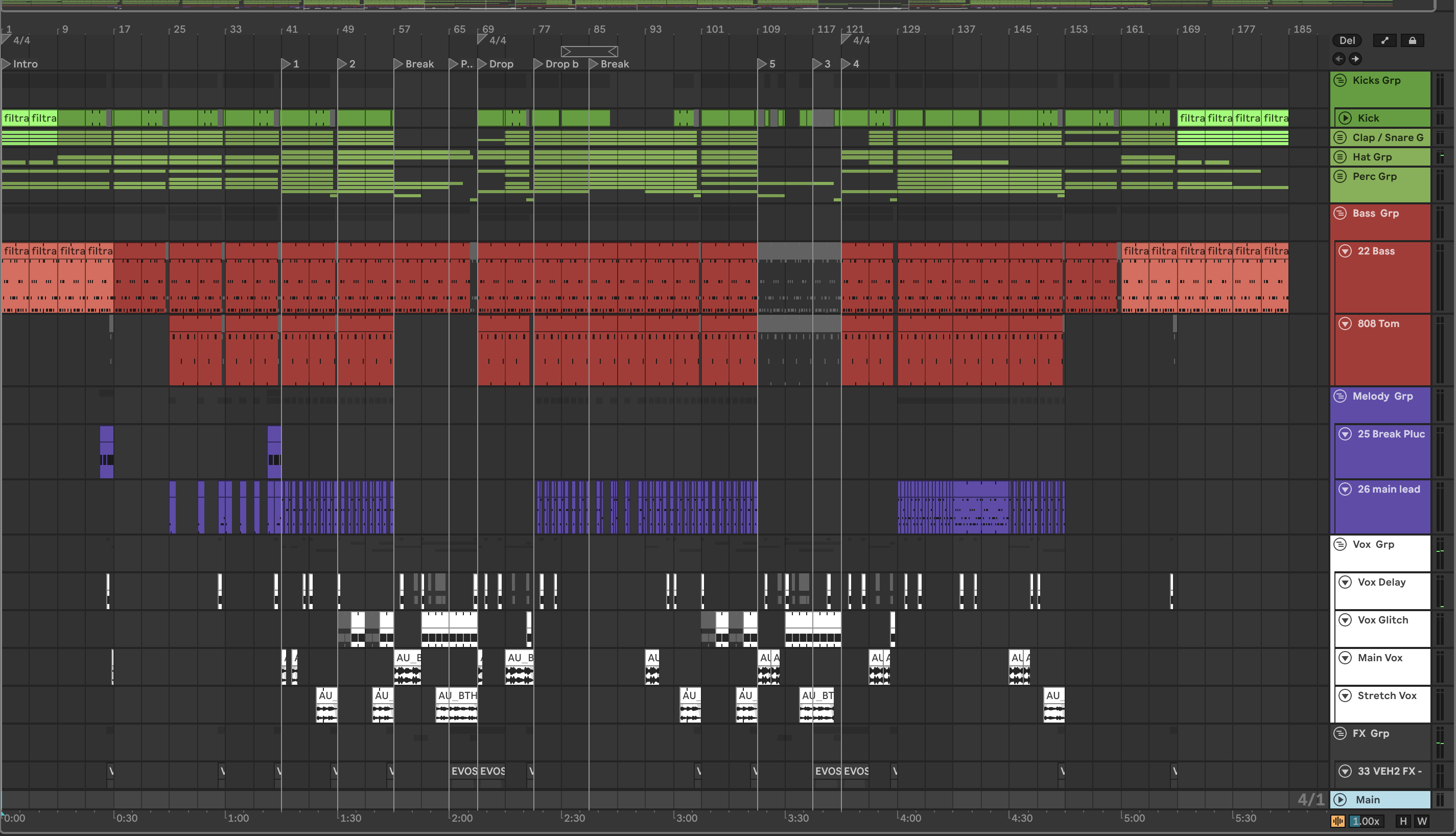This screenshot has height=836, width=1456.
Task: Toggle the orange waveform optimize button
Action: pyautogui.click(x=1338, y=821)
